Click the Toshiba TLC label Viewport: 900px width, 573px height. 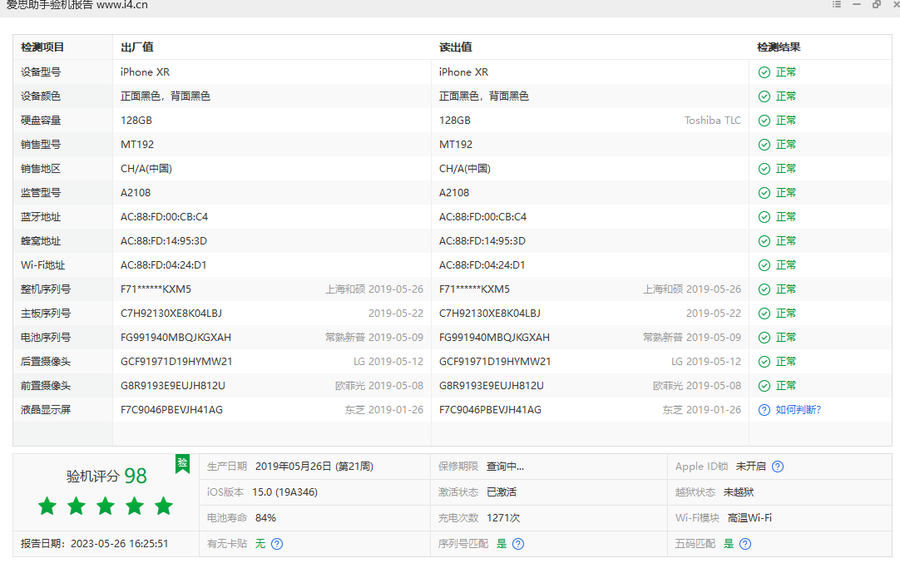(713, 121)
